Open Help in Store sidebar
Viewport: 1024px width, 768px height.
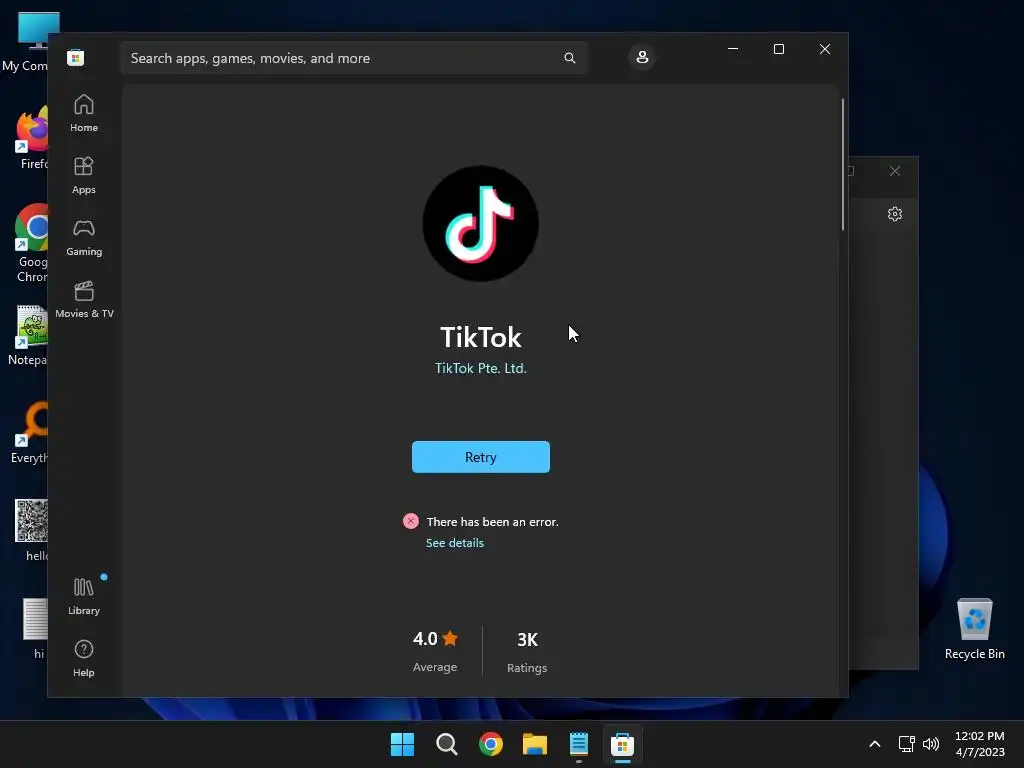84,658
